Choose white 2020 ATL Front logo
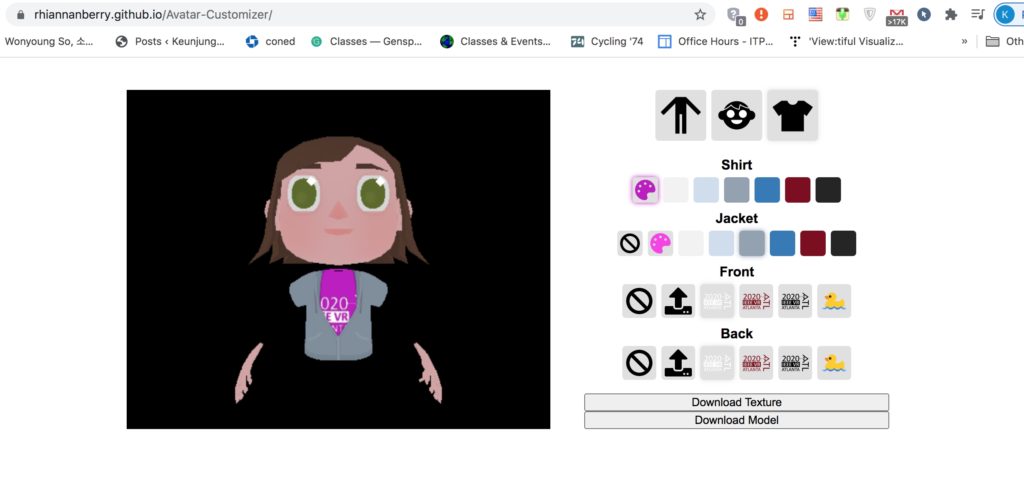This screenshot has width=1024, height=485. (717, 301)
